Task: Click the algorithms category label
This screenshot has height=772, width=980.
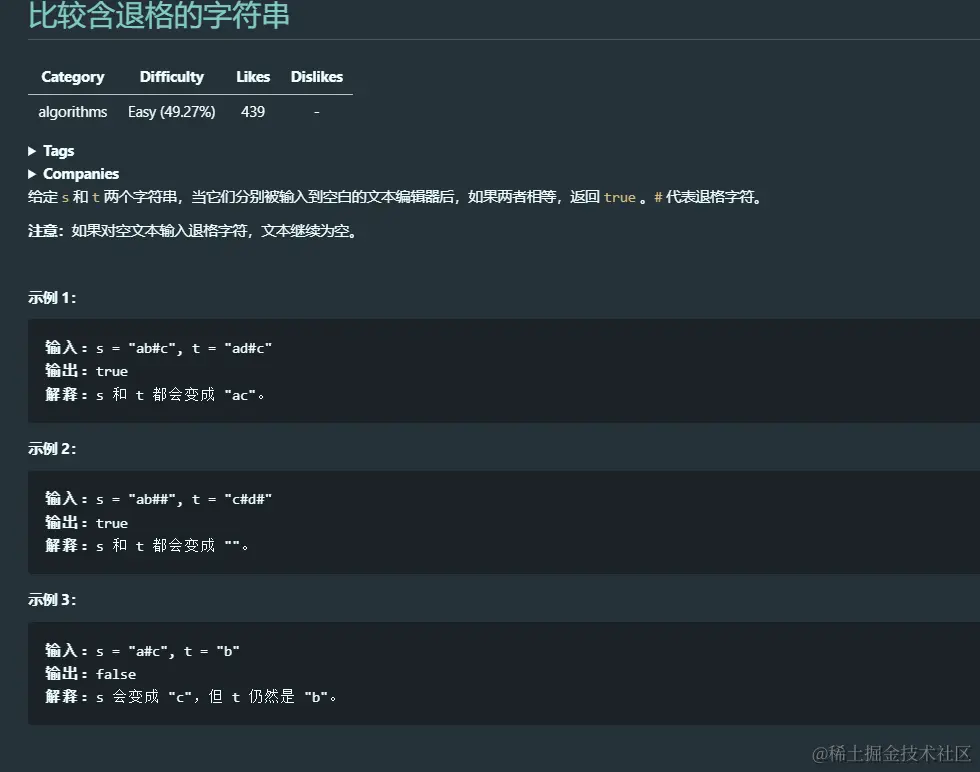Action: 72,112
